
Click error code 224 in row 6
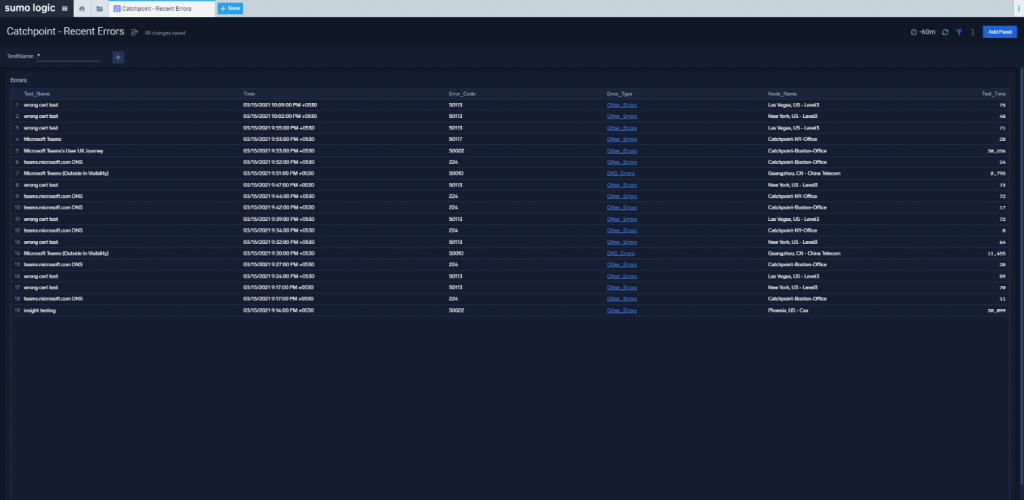(453, 162)
